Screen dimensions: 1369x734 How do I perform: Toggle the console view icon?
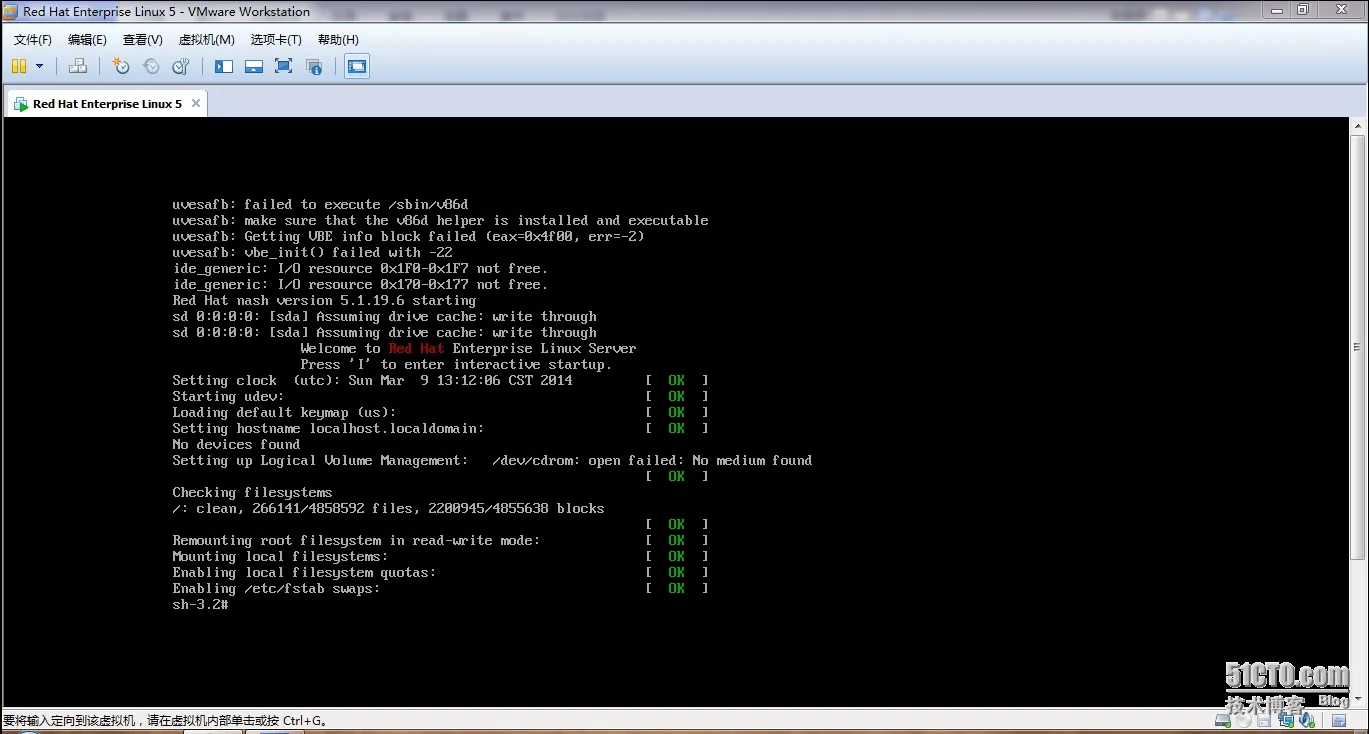[357, 66]
